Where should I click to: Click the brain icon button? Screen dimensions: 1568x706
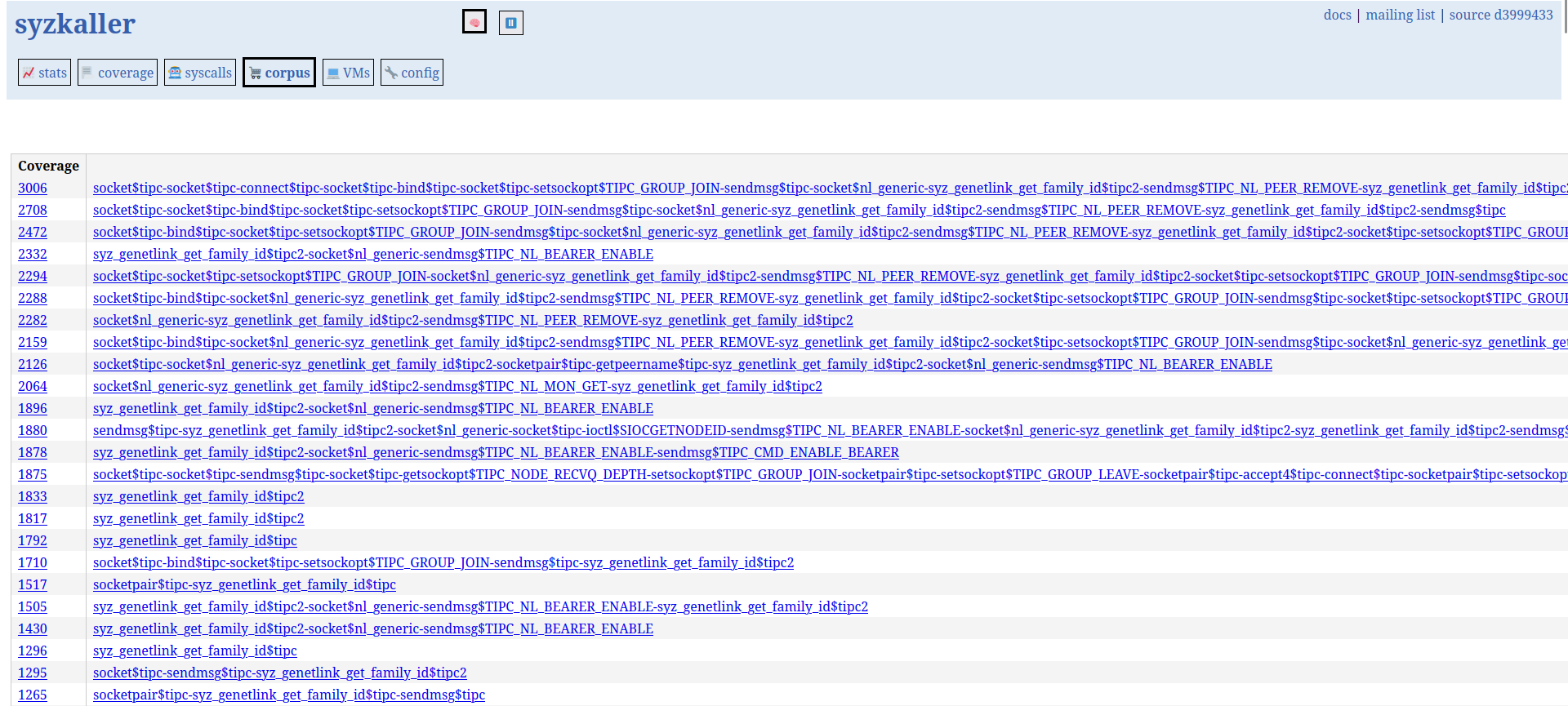474,22
